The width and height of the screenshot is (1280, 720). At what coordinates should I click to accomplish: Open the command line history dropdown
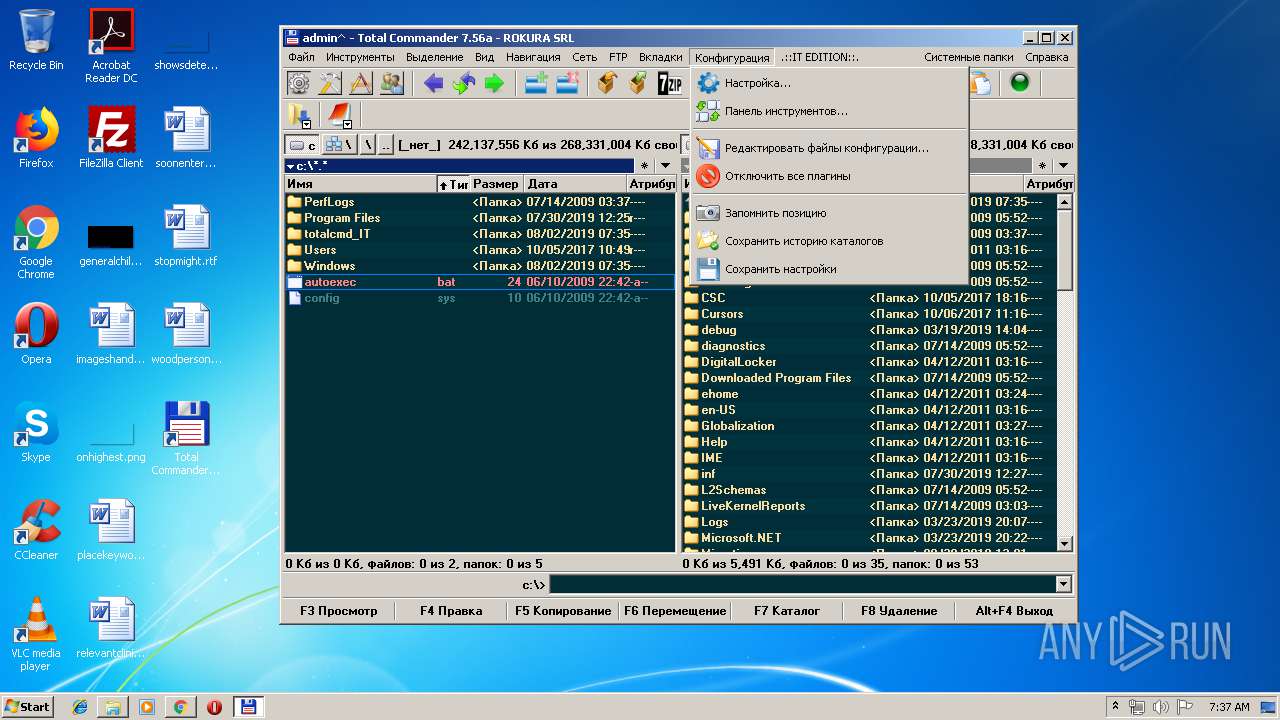coord(1064,584)
